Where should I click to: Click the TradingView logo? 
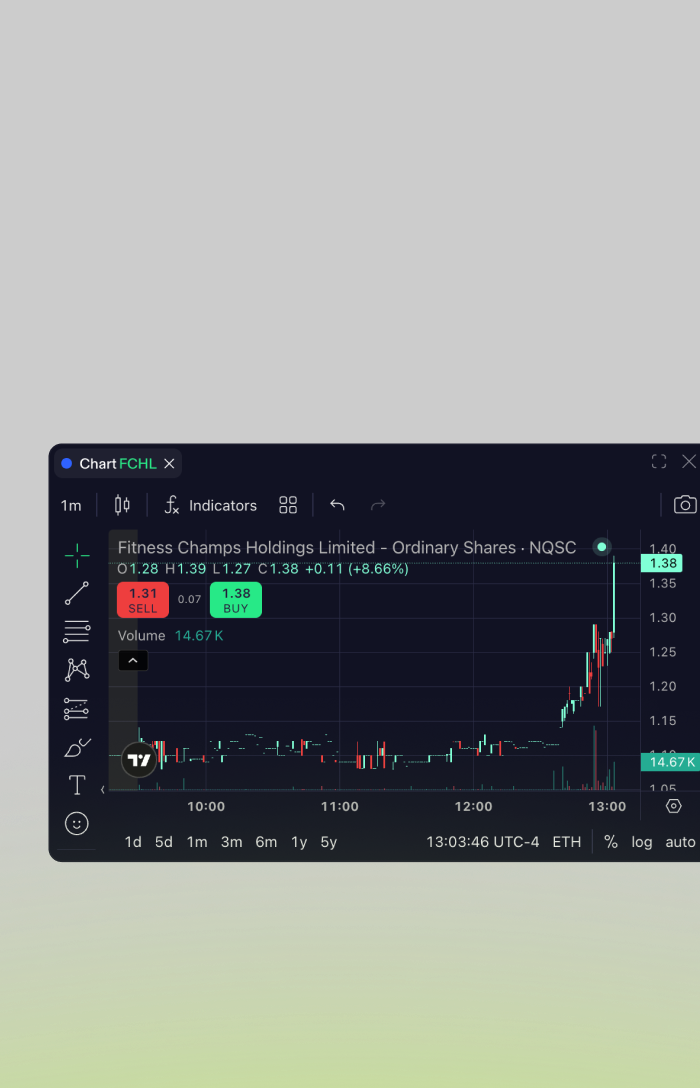click(139, 760)
